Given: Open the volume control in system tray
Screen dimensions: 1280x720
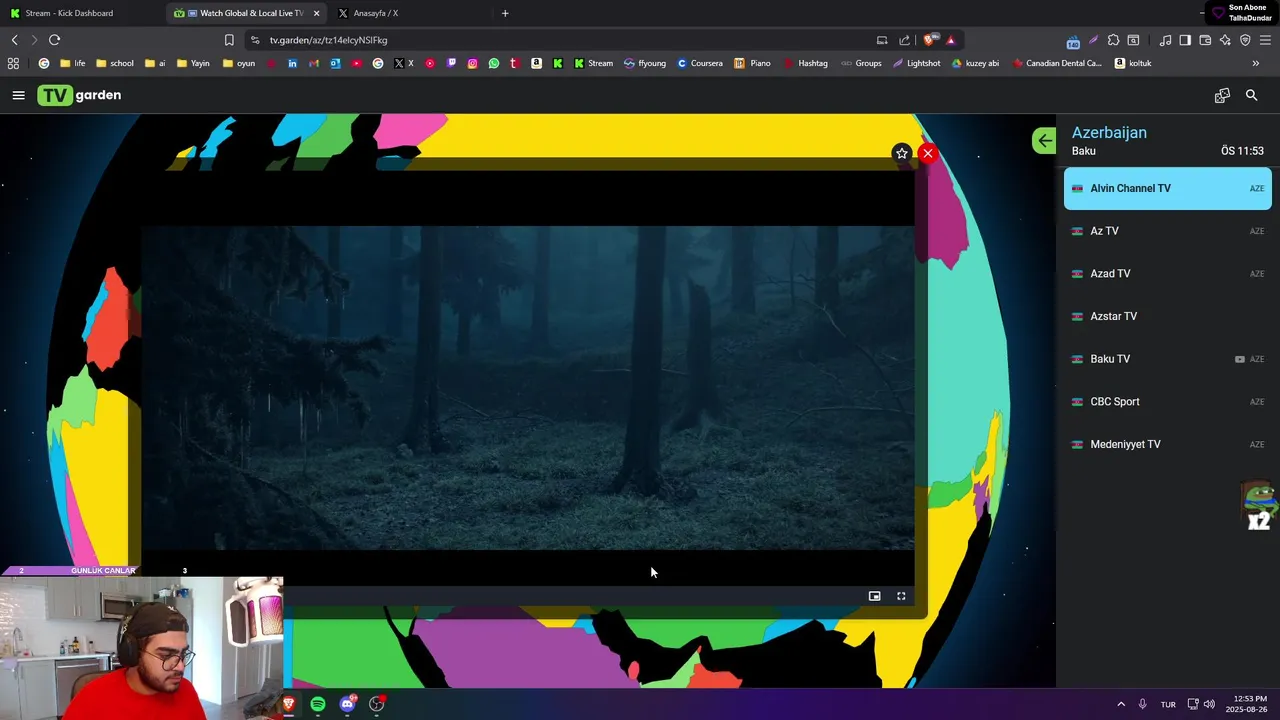Looking at the screenshot, I should pyautogui.click(x=1209, y=704).
